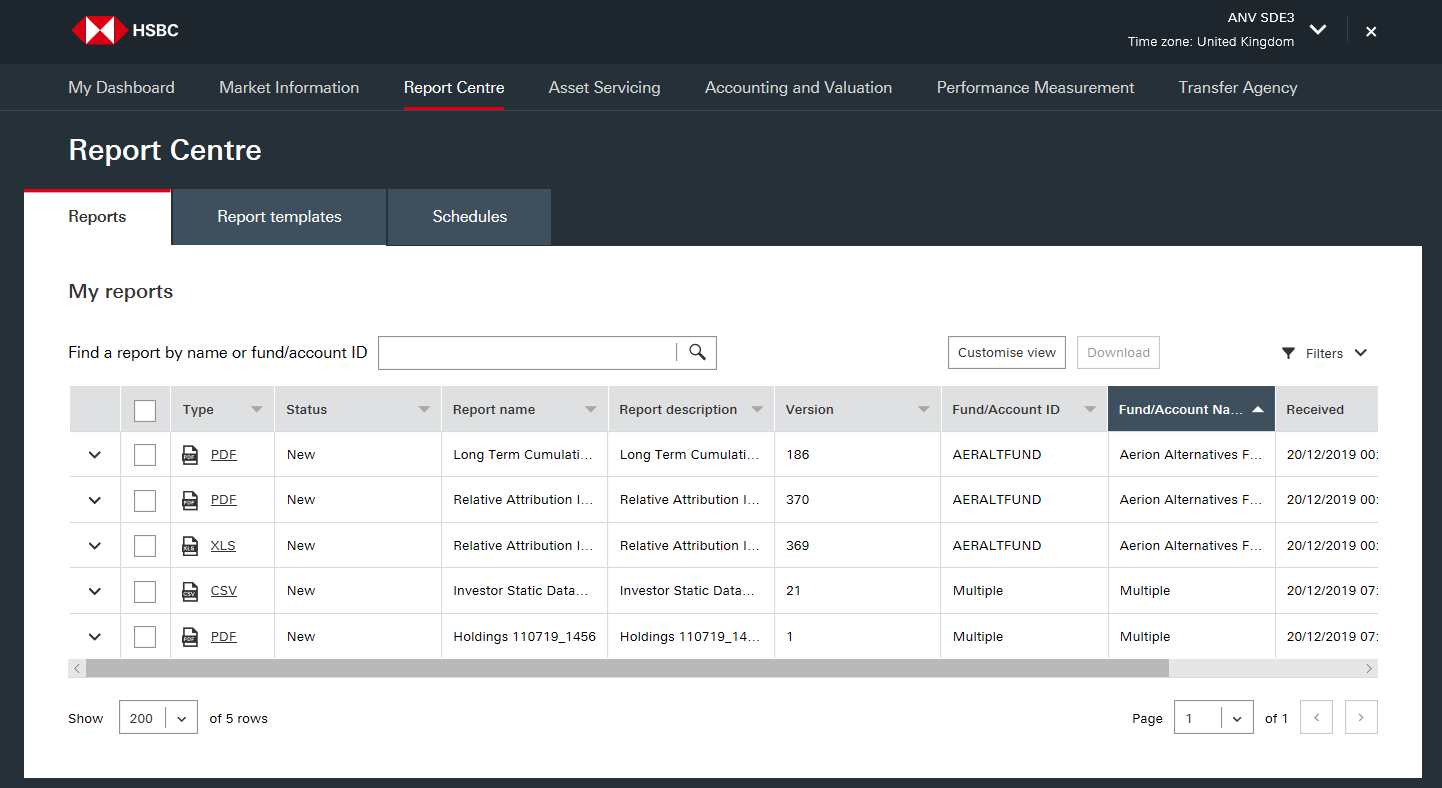1442x788 pixels.
Task: Switch to the Report templates tab
Action: click(x=279, y=217)
